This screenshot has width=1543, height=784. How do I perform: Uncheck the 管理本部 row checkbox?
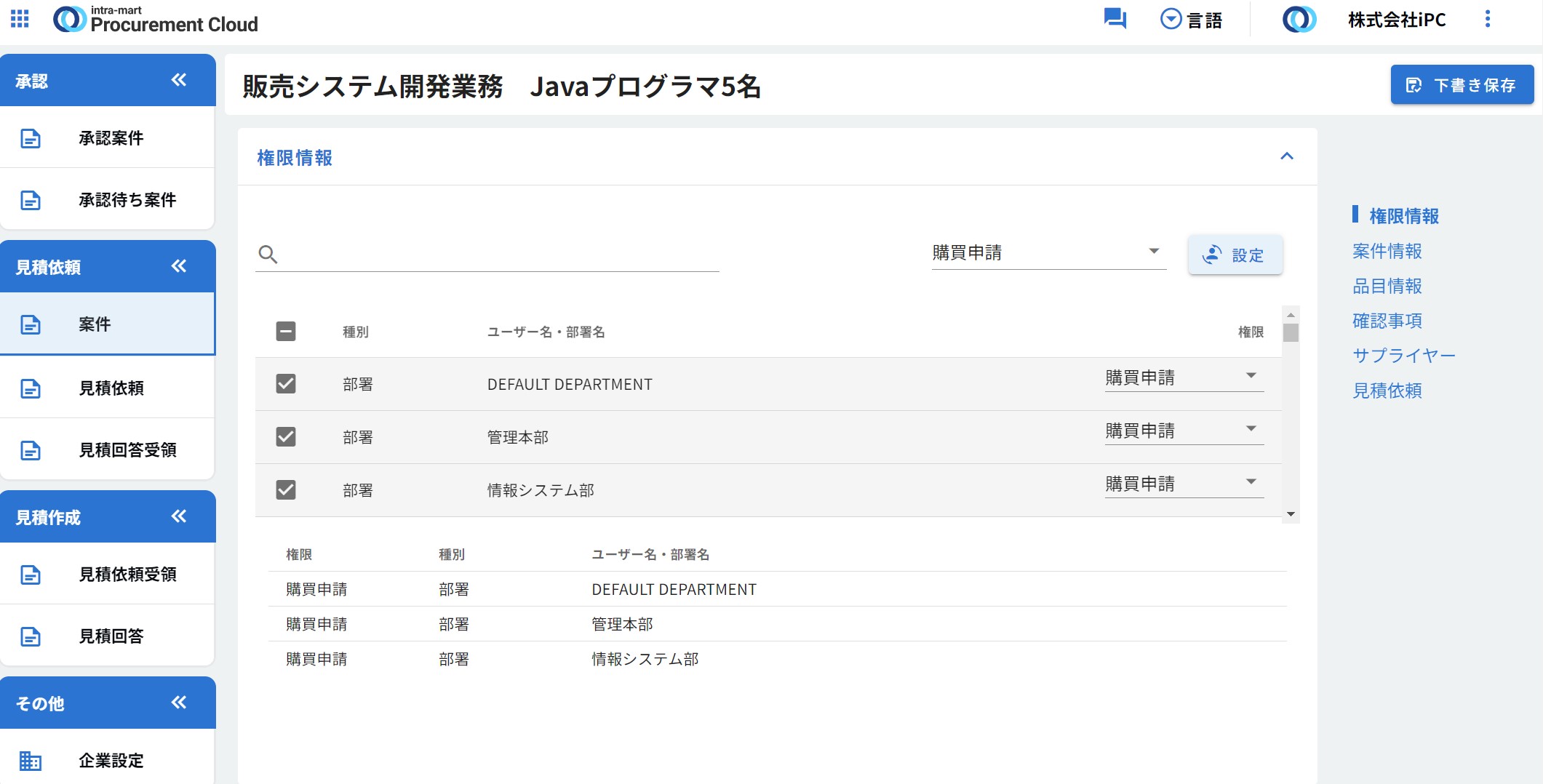(x=286, y=436)
